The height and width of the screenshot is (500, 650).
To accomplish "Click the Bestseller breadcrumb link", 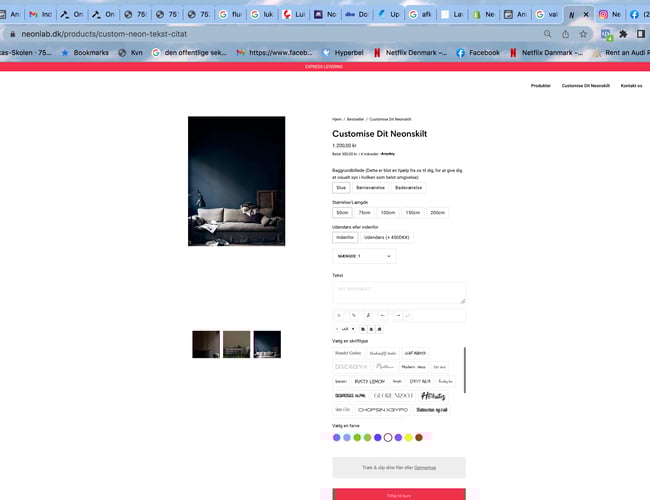I will pyautogui.click(x=355, y=119).
